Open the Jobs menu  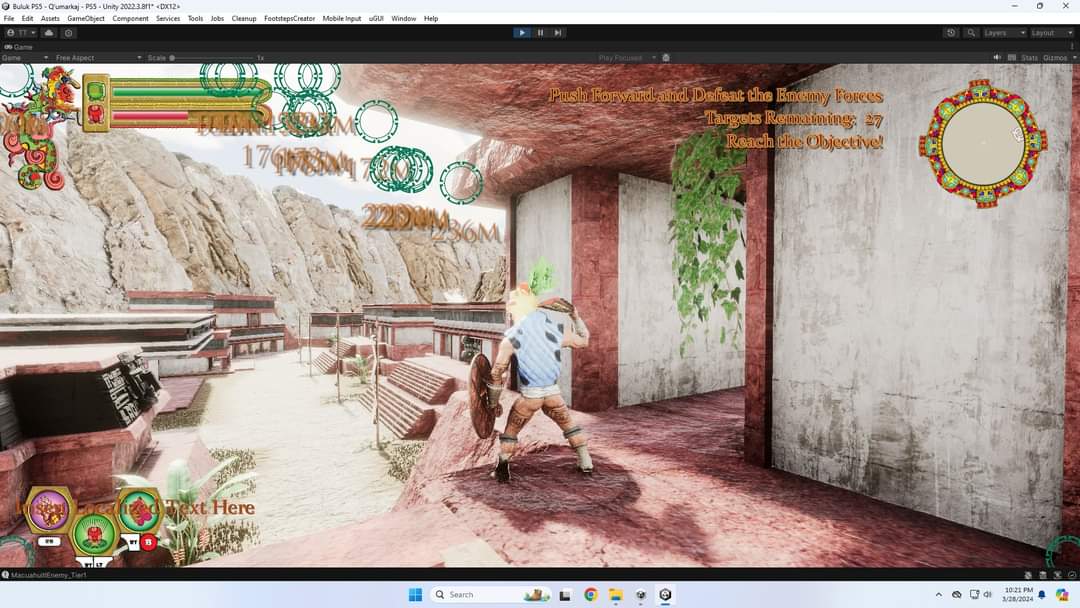[217, 19]
